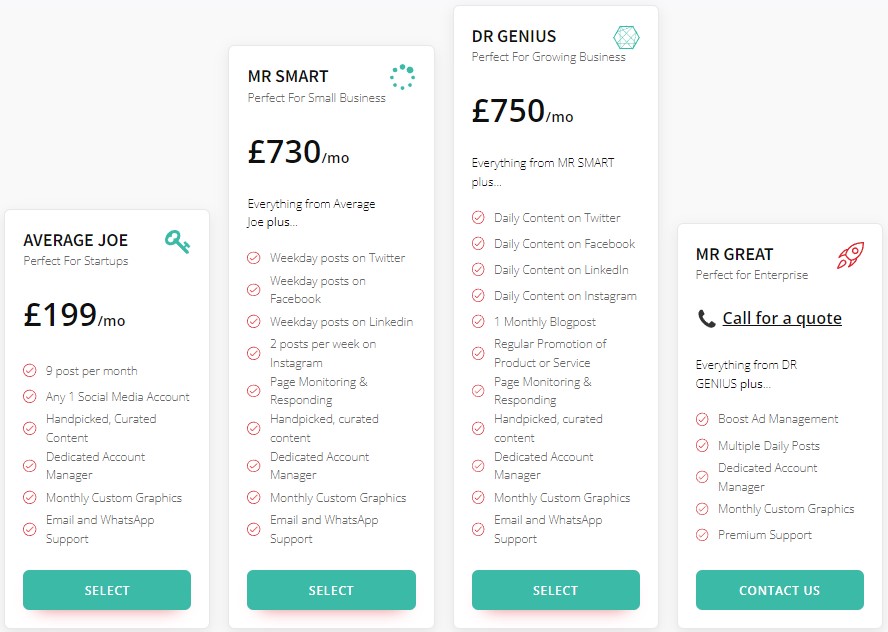Screen dimensions: 888x632
Task: Click the phone icon beside Call for a quote
Action: click(x=706, y=319)
